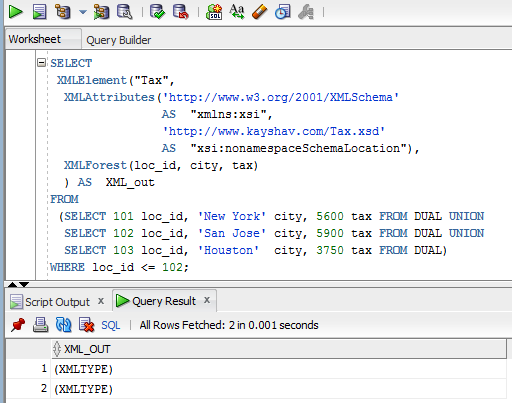
Task: Collapse the SELECT statement code fold
Action: (41, 62)
